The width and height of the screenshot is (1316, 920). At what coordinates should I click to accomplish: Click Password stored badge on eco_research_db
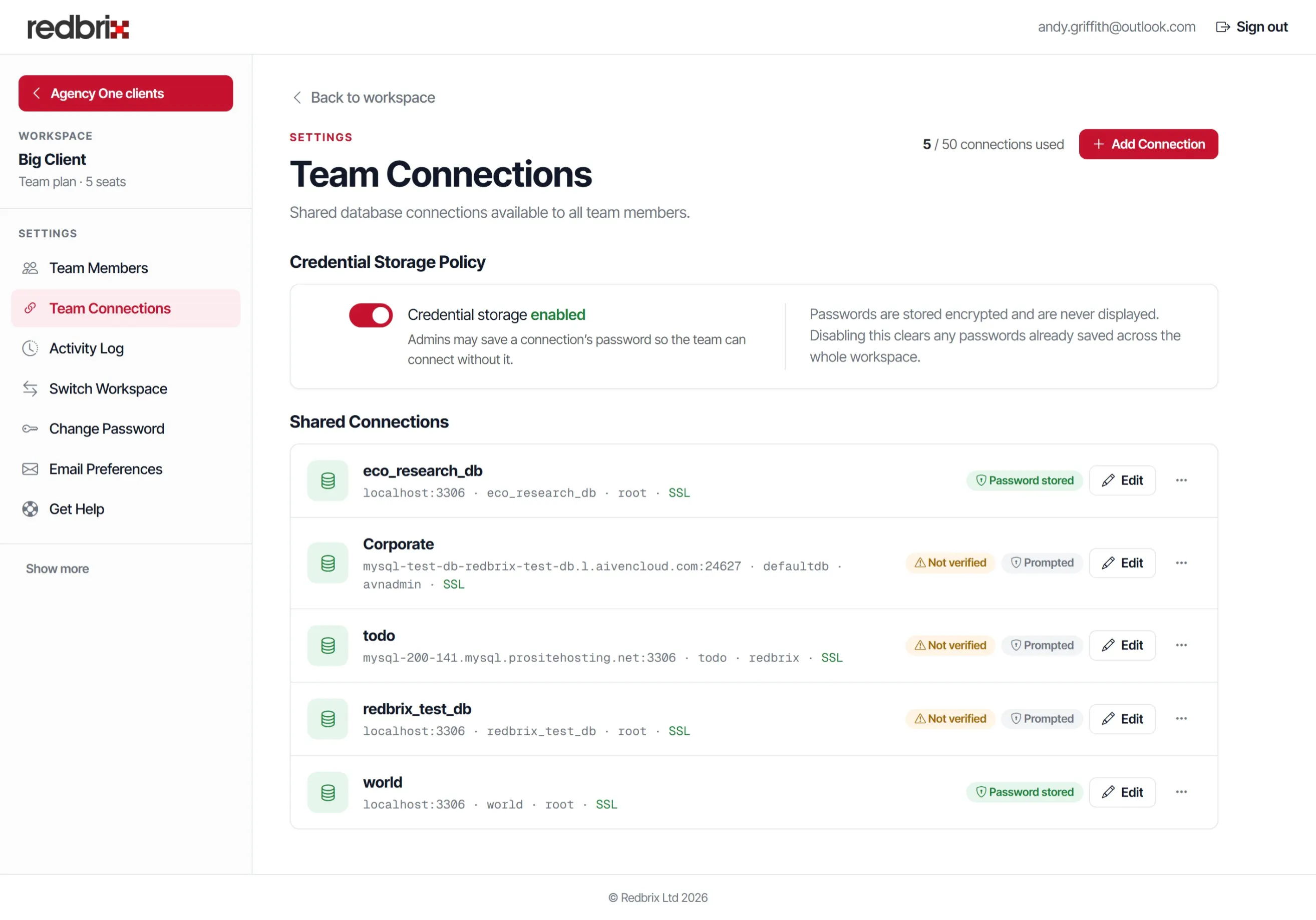[1024, 480]
